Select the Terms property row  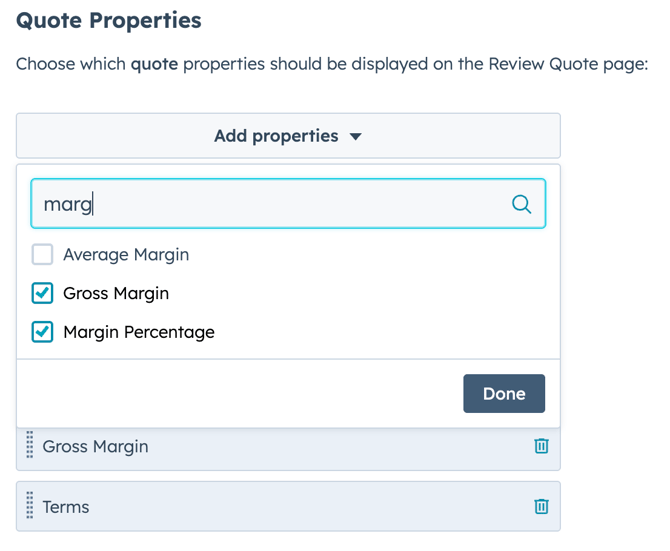coord(280,507)
